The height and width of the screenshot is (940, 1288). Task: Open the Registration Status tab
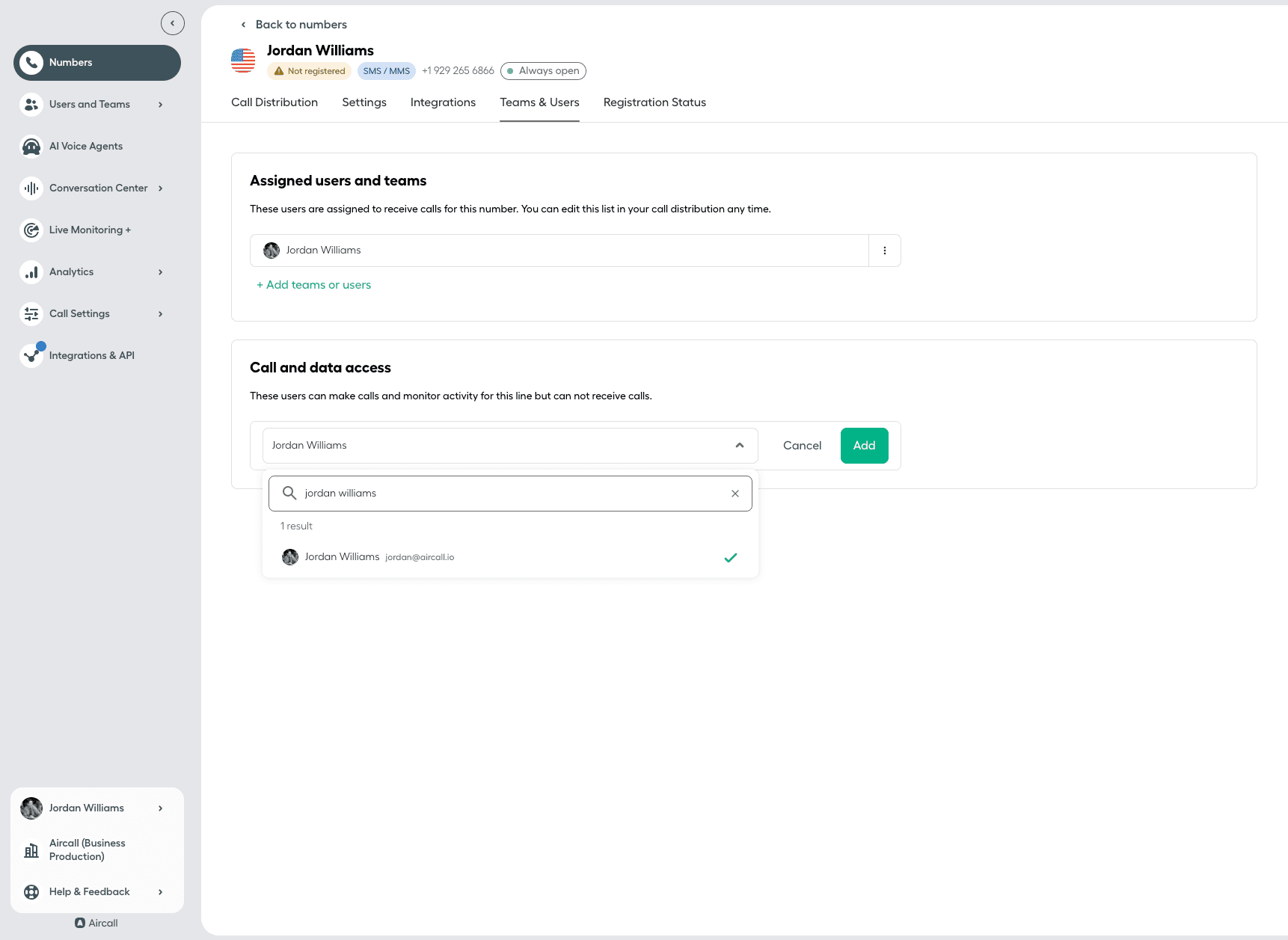654,102
